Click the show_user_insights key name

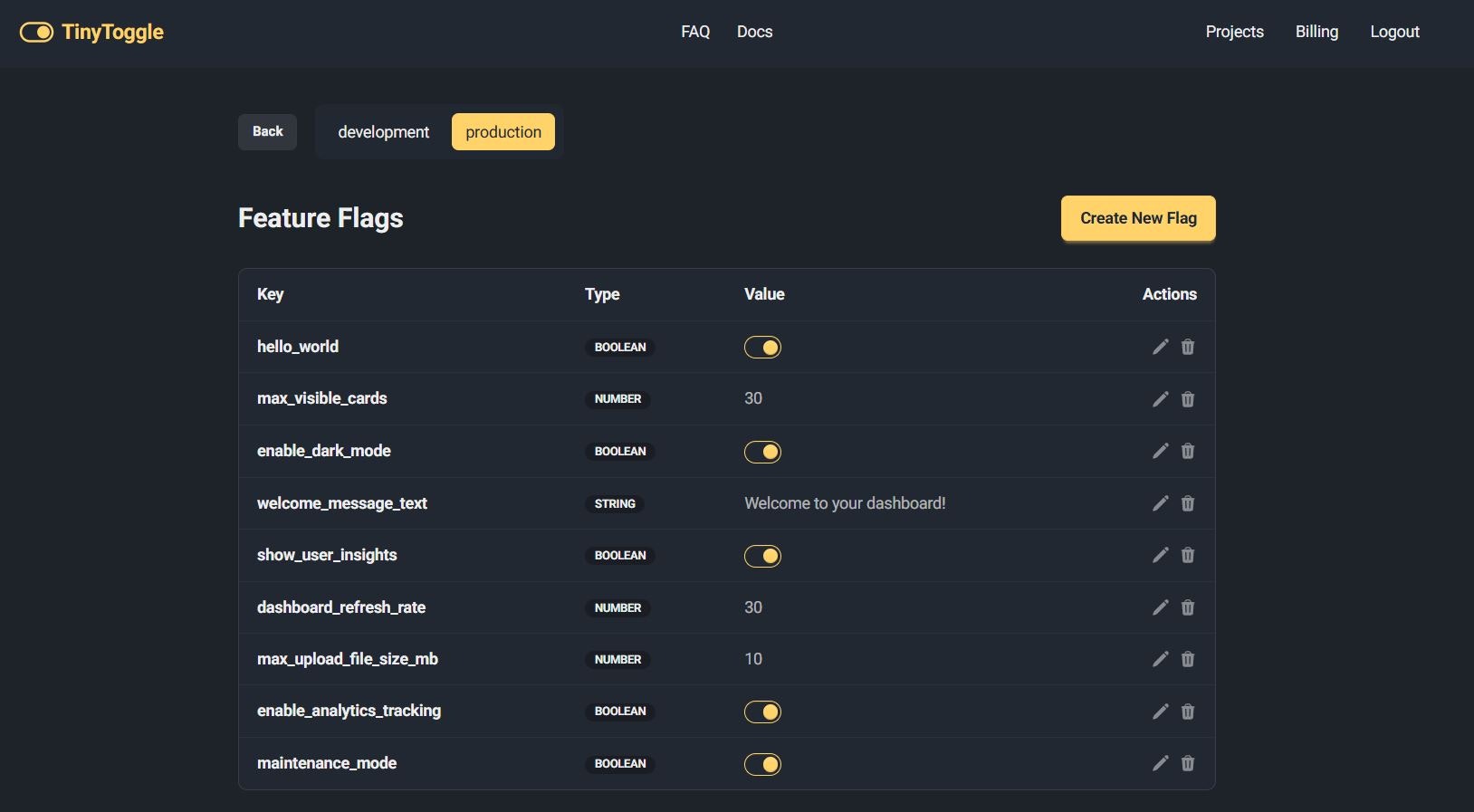(x=327, y=555)
